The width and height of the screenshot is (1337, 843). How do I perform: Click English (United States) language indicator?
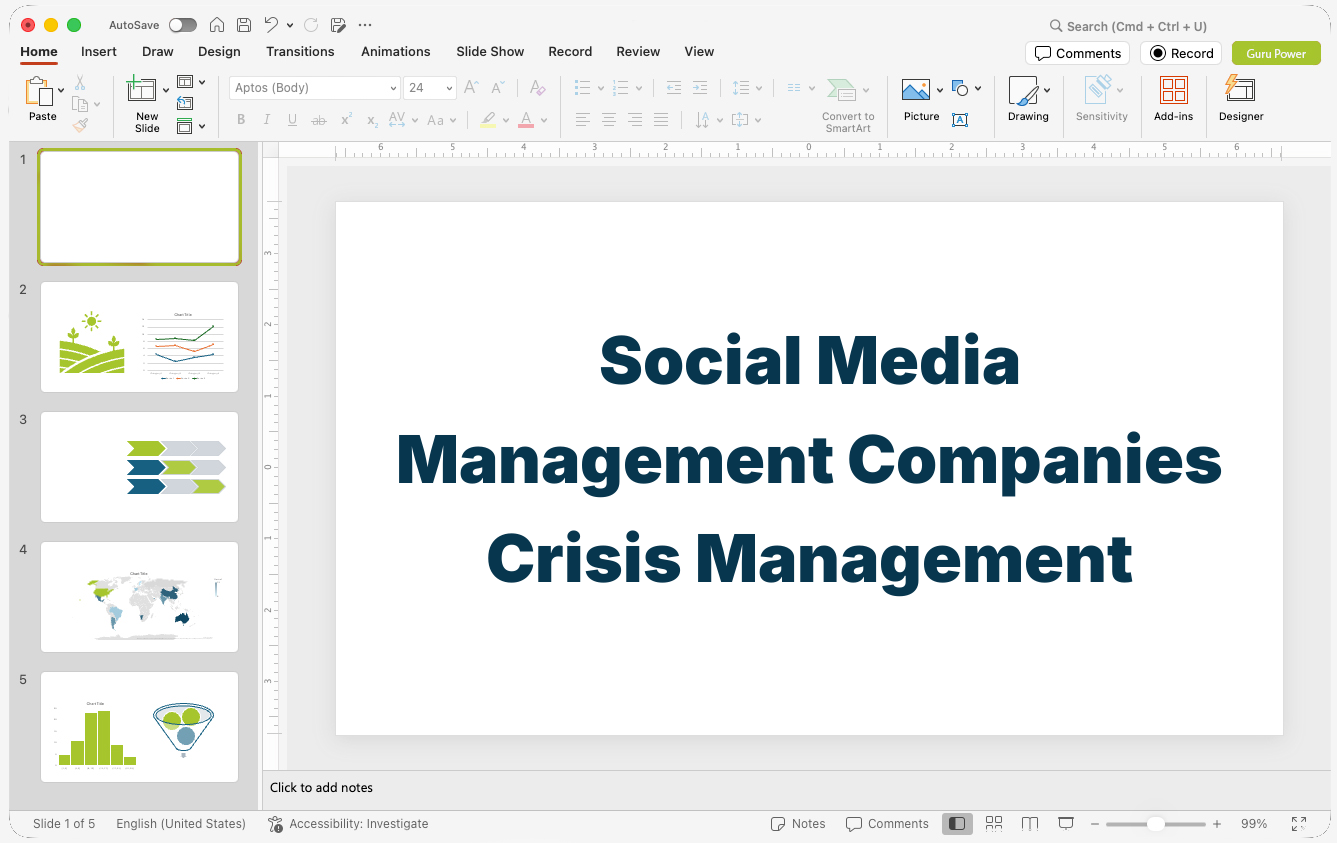click(x=181, y=824)
